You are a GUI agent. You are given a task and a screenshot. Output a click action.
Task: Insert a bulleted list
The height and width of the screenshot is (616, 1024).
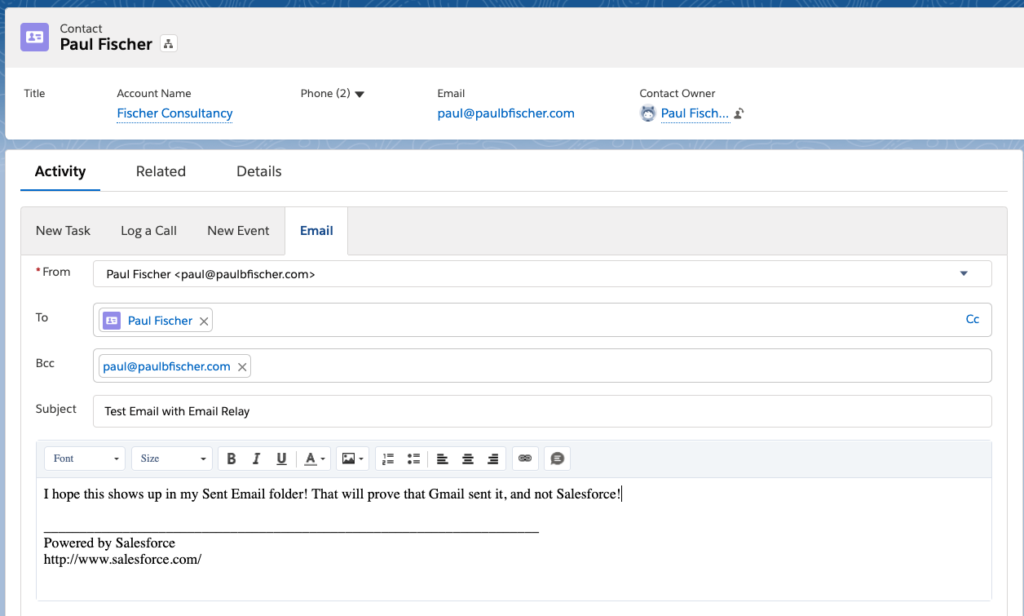[414, 458]
